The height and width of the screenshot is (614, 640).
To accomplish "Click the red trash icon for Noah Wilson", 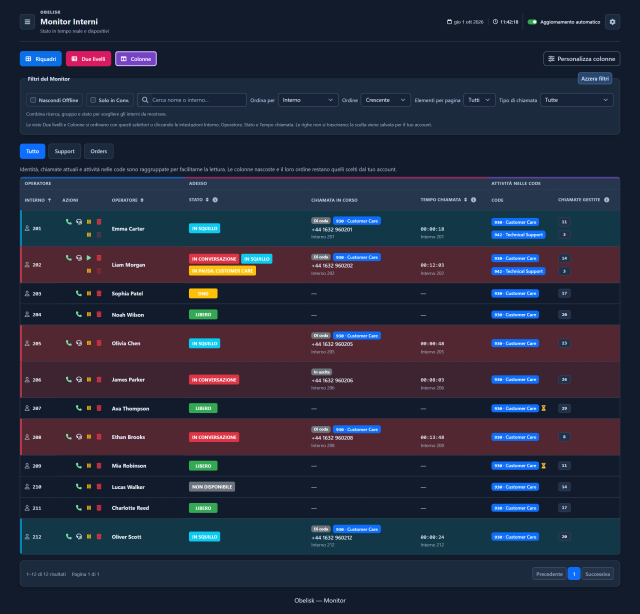I will point(99,314).
